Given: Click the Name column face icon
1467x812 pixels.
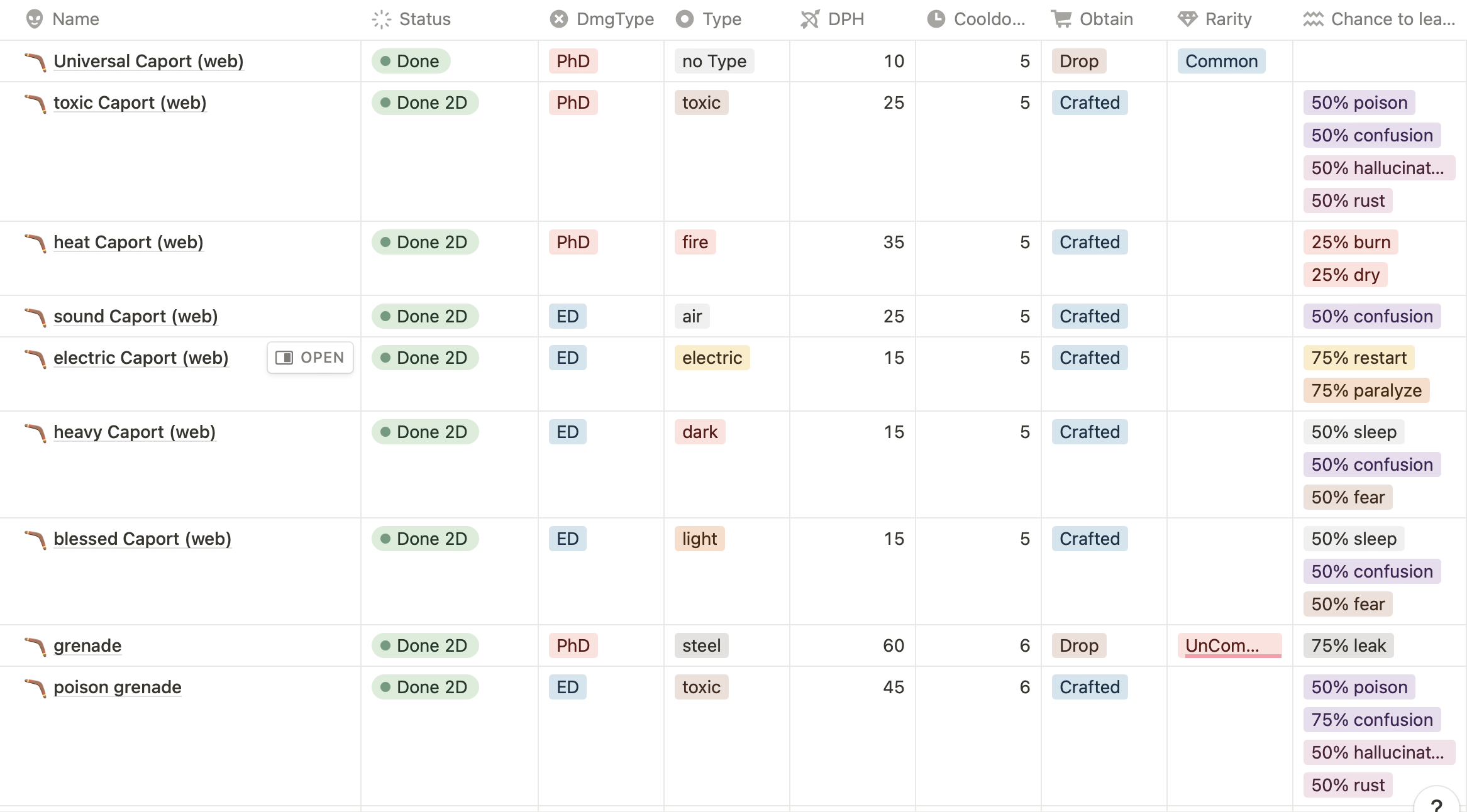Looking at the screenshot, I should coord(35,19).
